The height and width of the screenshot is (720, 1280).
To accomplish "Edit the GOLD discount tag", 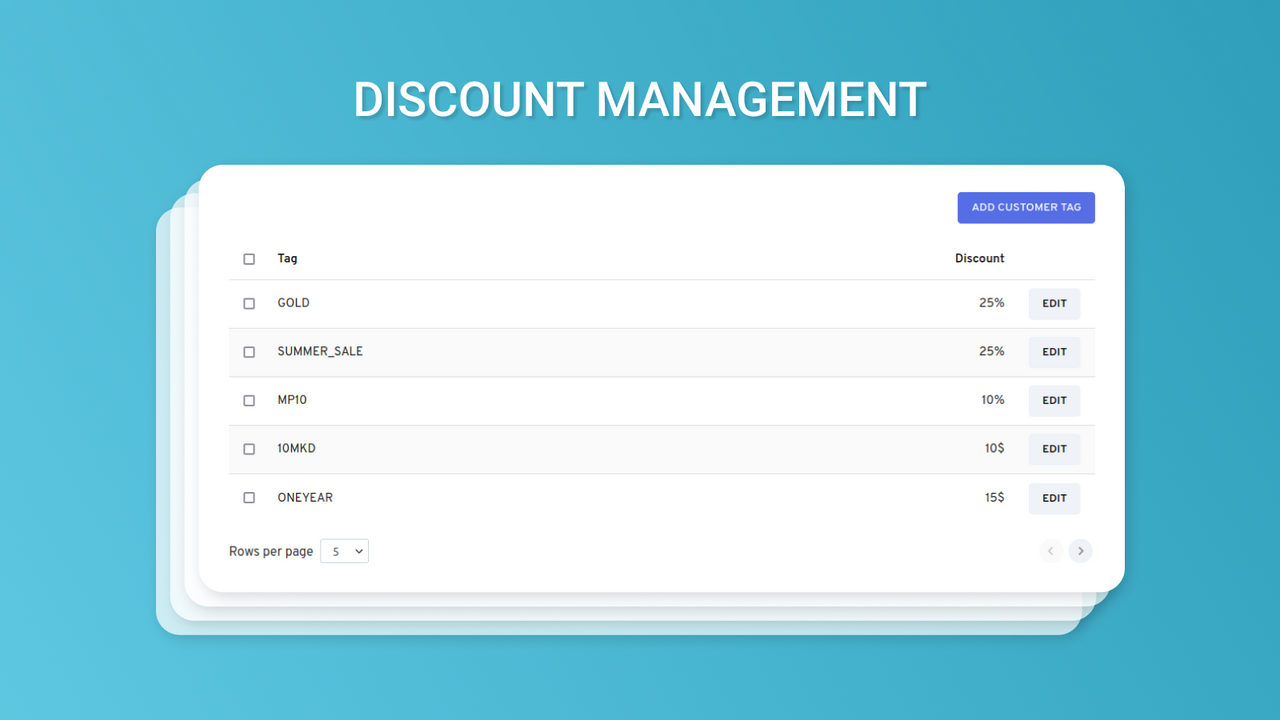I will pos(1054,303).
